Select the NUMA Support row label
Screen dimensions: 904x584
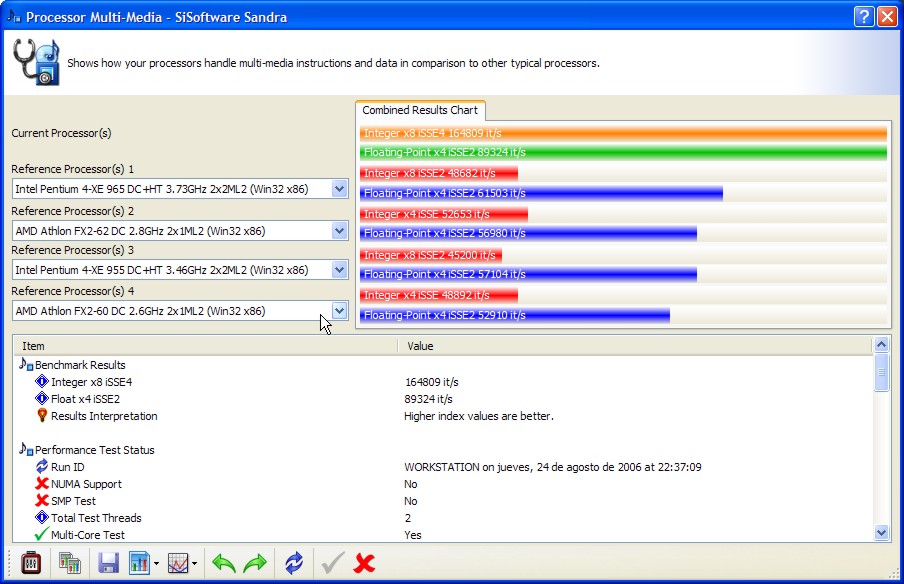click(x=86, y=484)
